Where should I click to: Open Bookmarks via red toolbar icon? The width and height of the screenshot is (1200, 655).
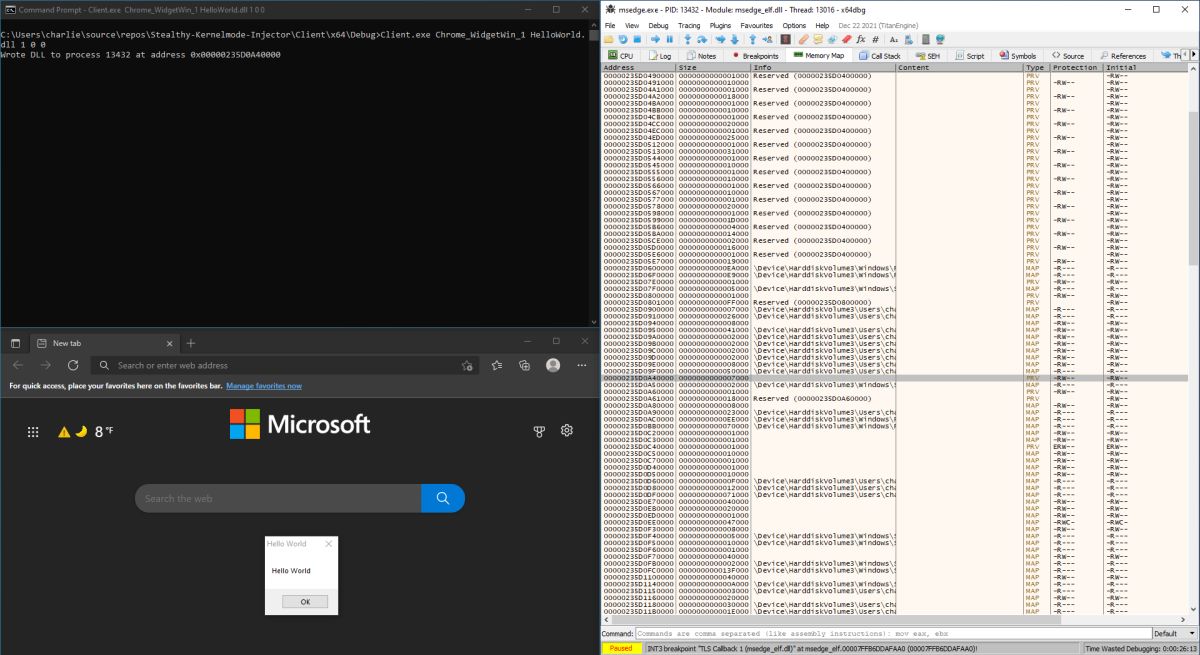[x=846, y=39]
